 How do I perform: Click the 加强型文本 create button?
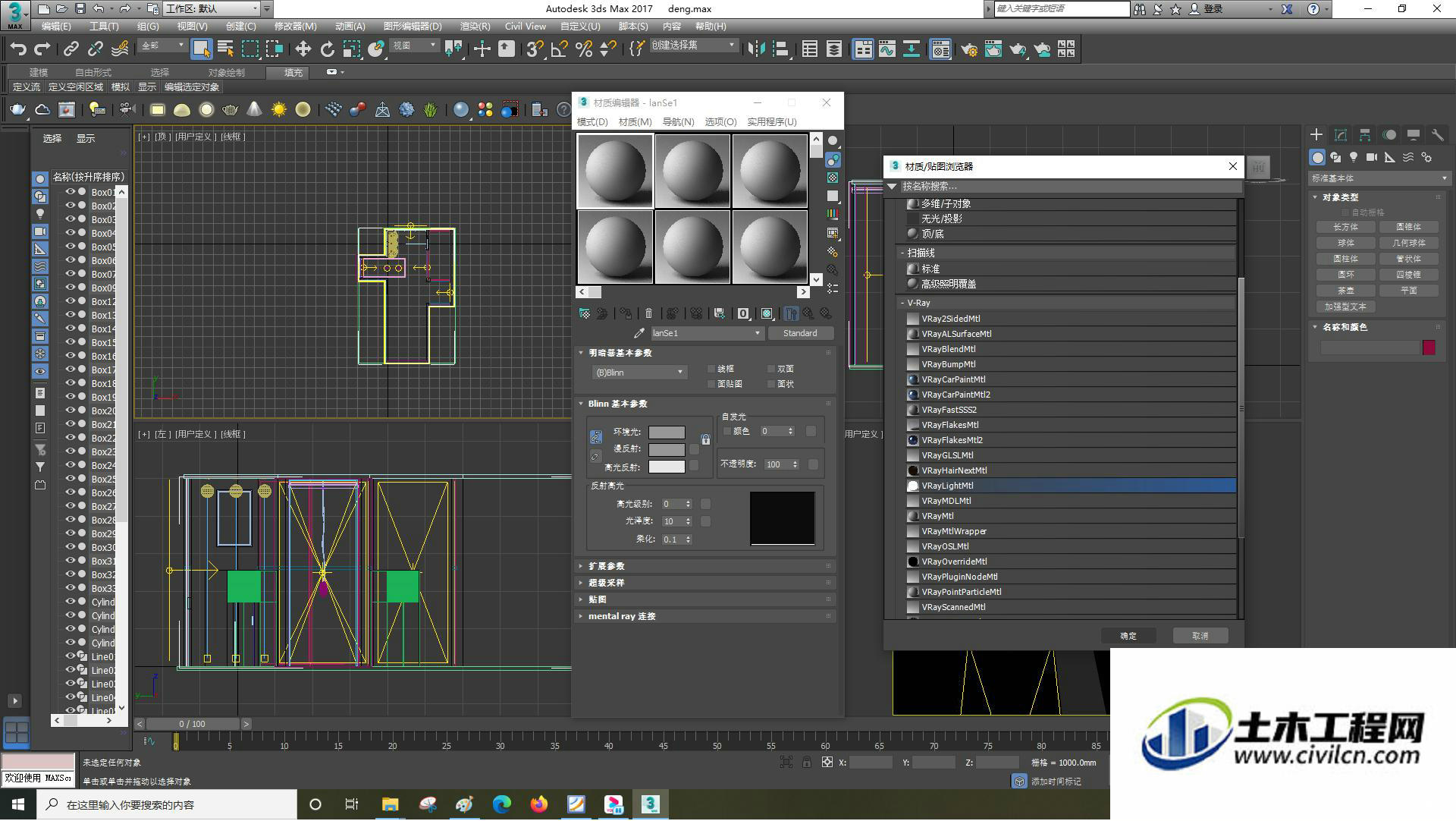[1345, 307]
